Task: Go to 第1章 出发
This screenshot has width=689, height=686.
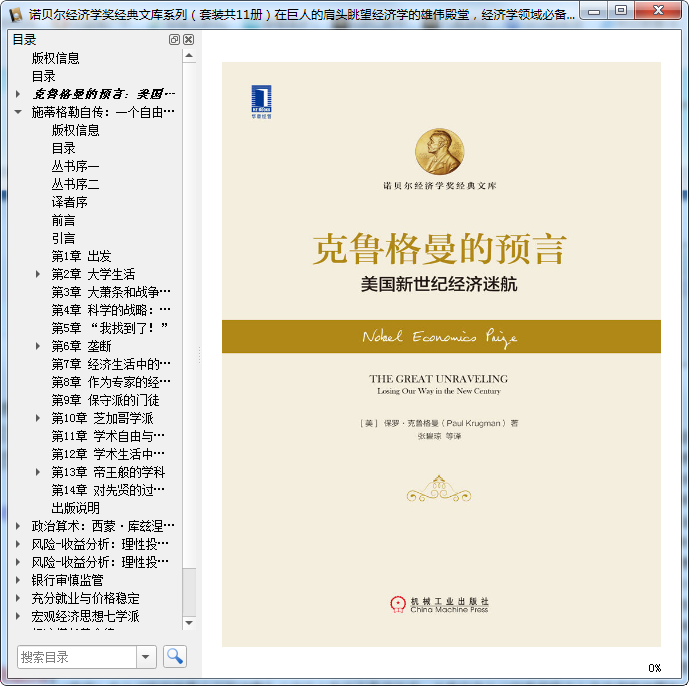Action: pos(81,256)
